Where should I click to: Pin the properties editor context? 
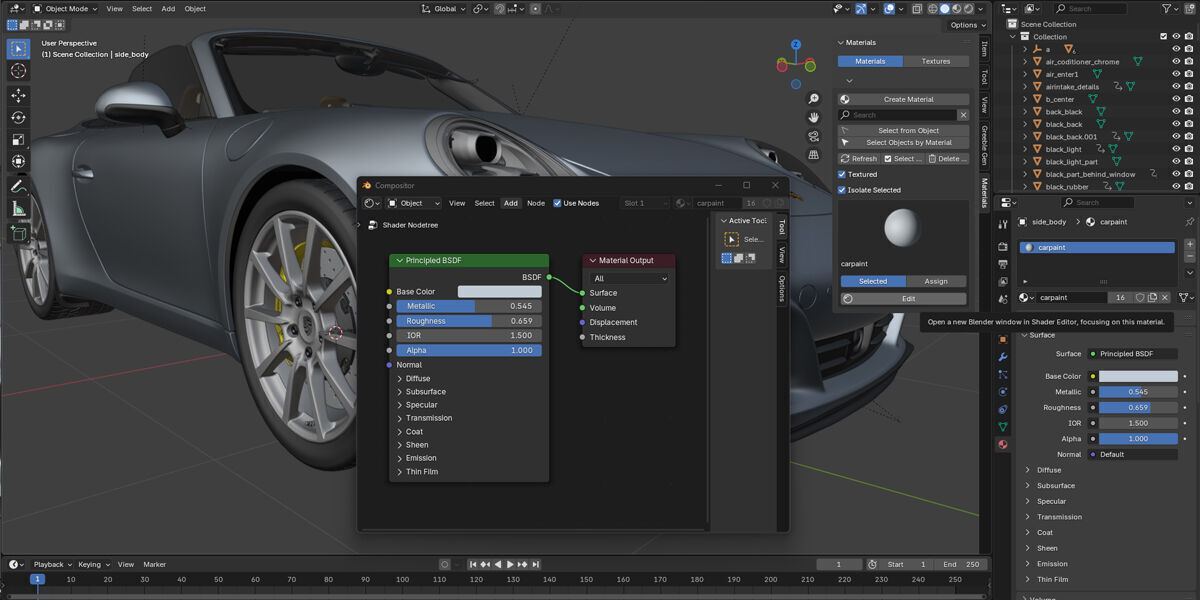point(1188,222)
